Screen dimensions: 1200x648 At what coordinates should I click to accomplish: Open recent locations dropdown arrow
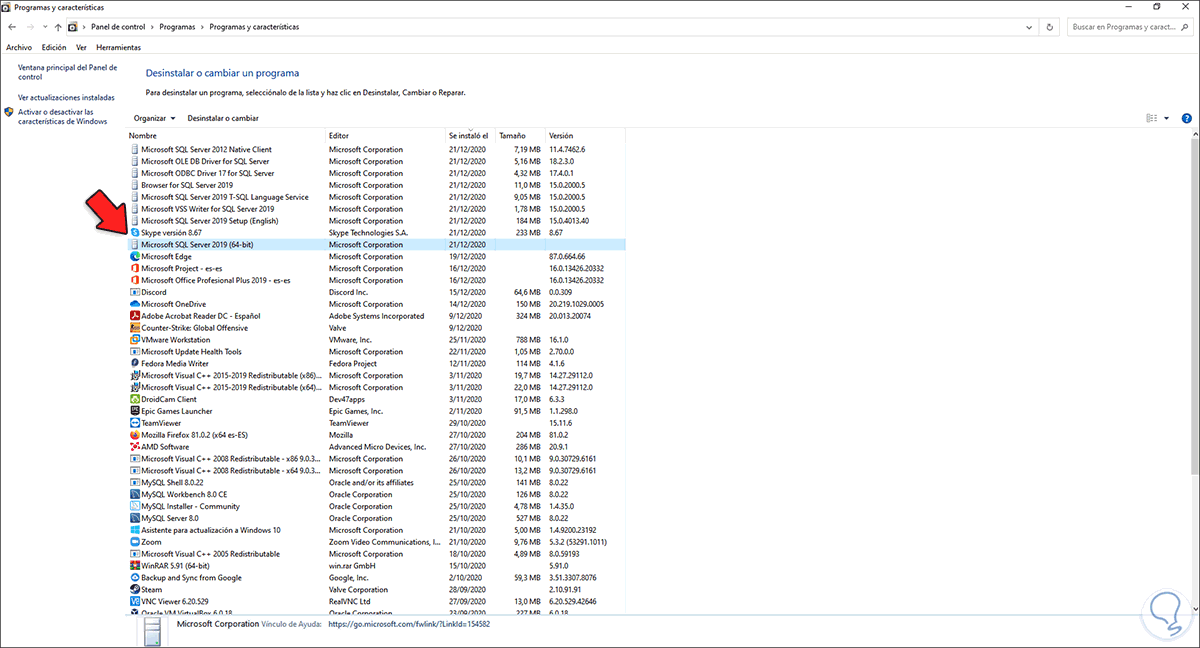44,27
